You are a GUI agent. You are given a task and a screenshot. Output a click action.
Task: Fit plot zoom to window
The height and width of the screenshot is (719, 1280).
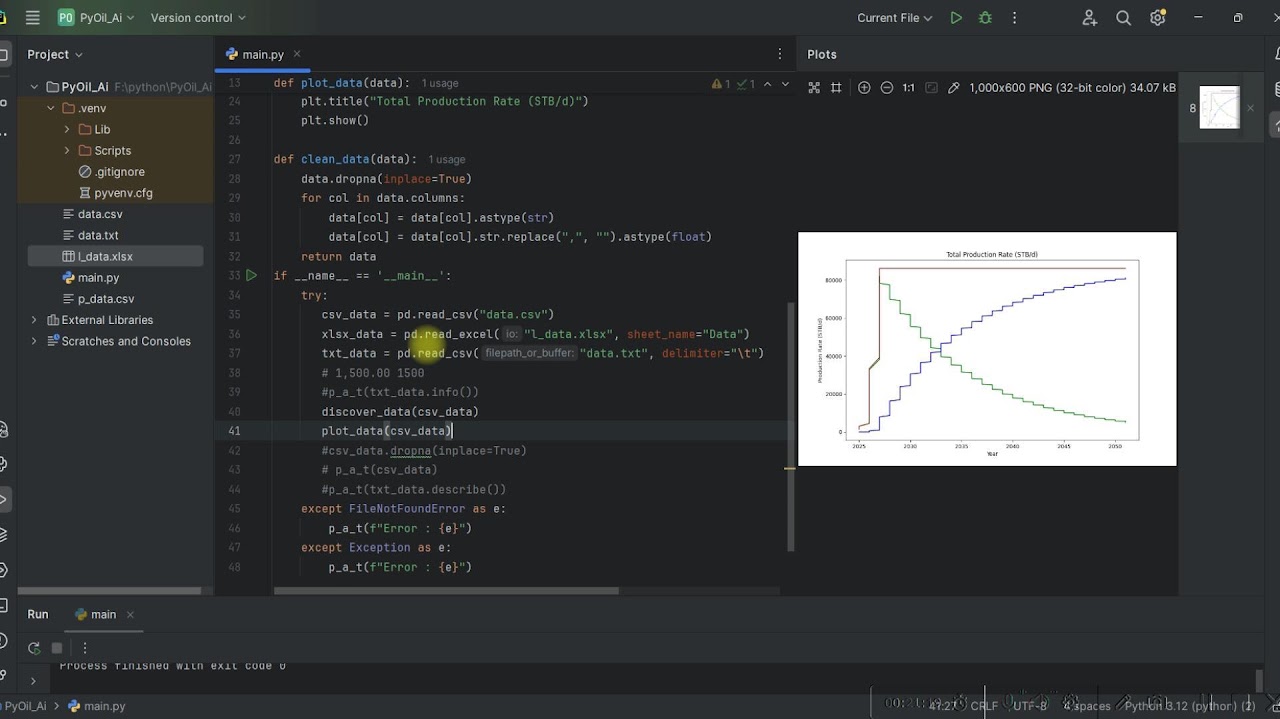click(x=931, y=88)
